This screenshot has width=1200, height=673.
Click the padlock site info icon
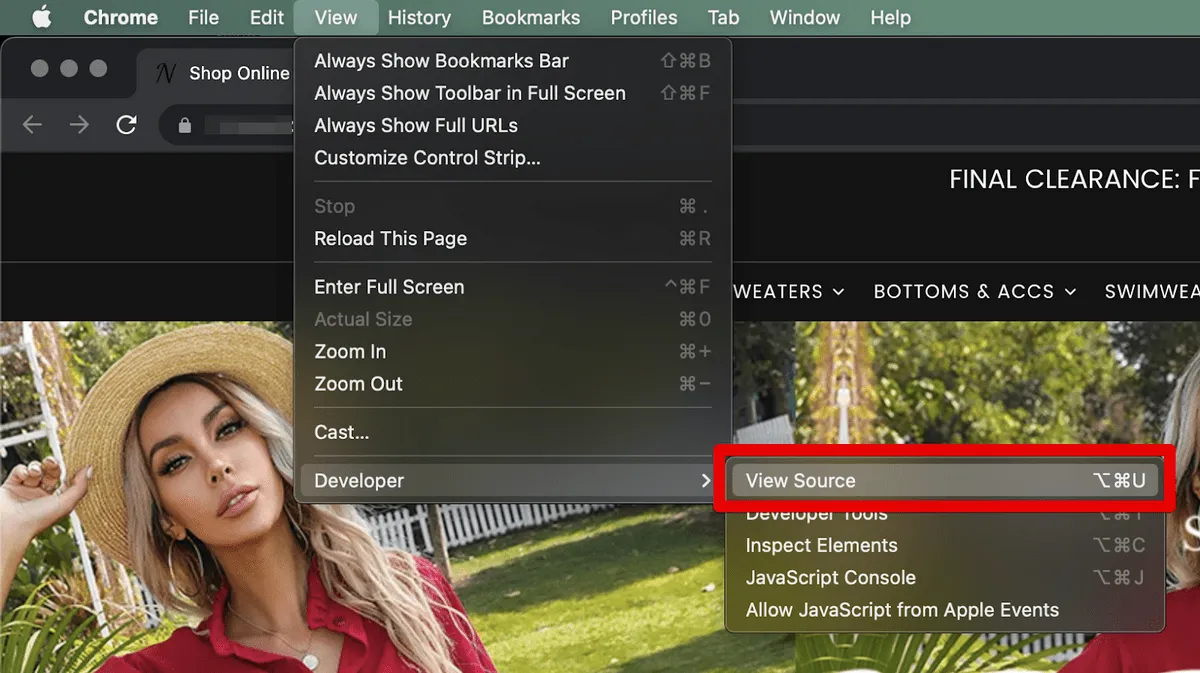tap(184, 125)
